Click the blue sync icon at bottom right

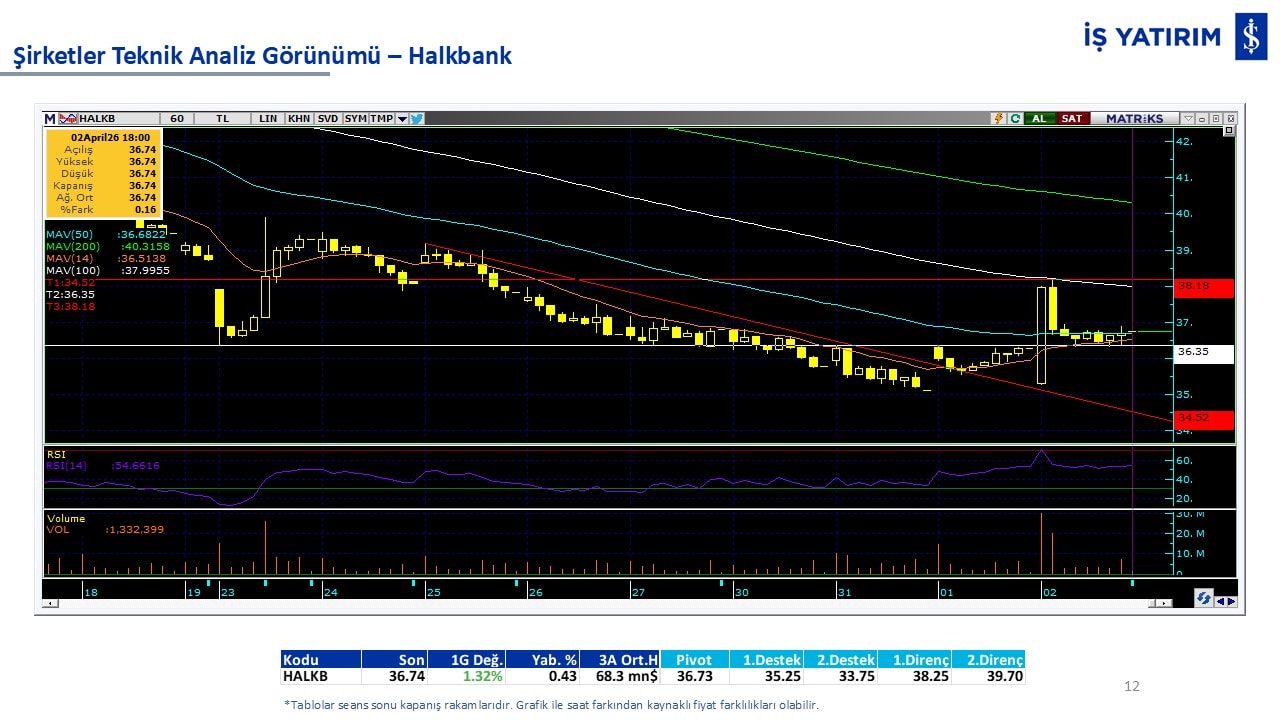pos(1204,598)
